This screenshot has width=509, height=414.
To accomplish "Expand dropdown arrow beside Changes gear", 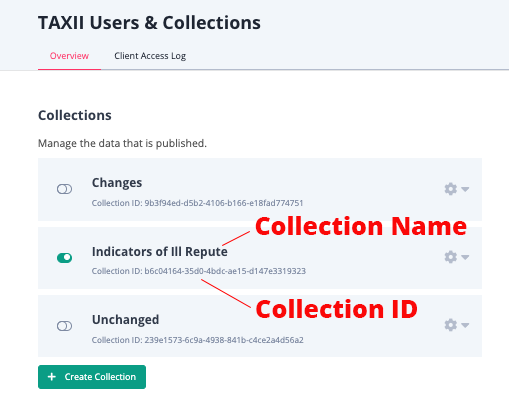I will click(x=465, y=189).
